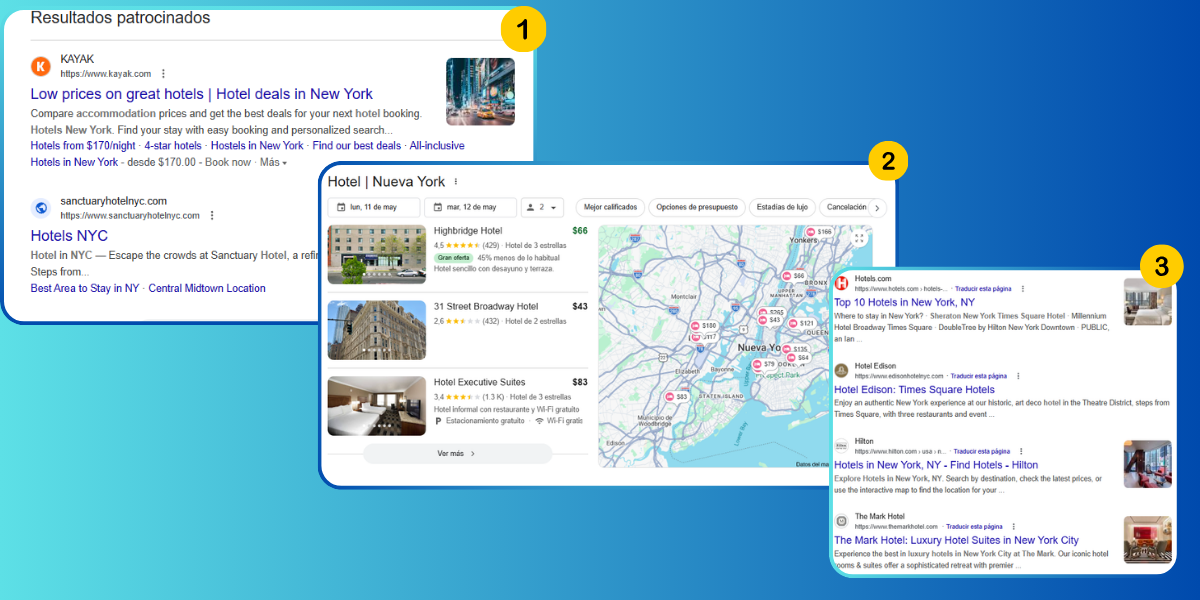Select the Opciones de presupuesto filter chip
The height and width of the screenshot is (600, 1200).
pos(698,208)
